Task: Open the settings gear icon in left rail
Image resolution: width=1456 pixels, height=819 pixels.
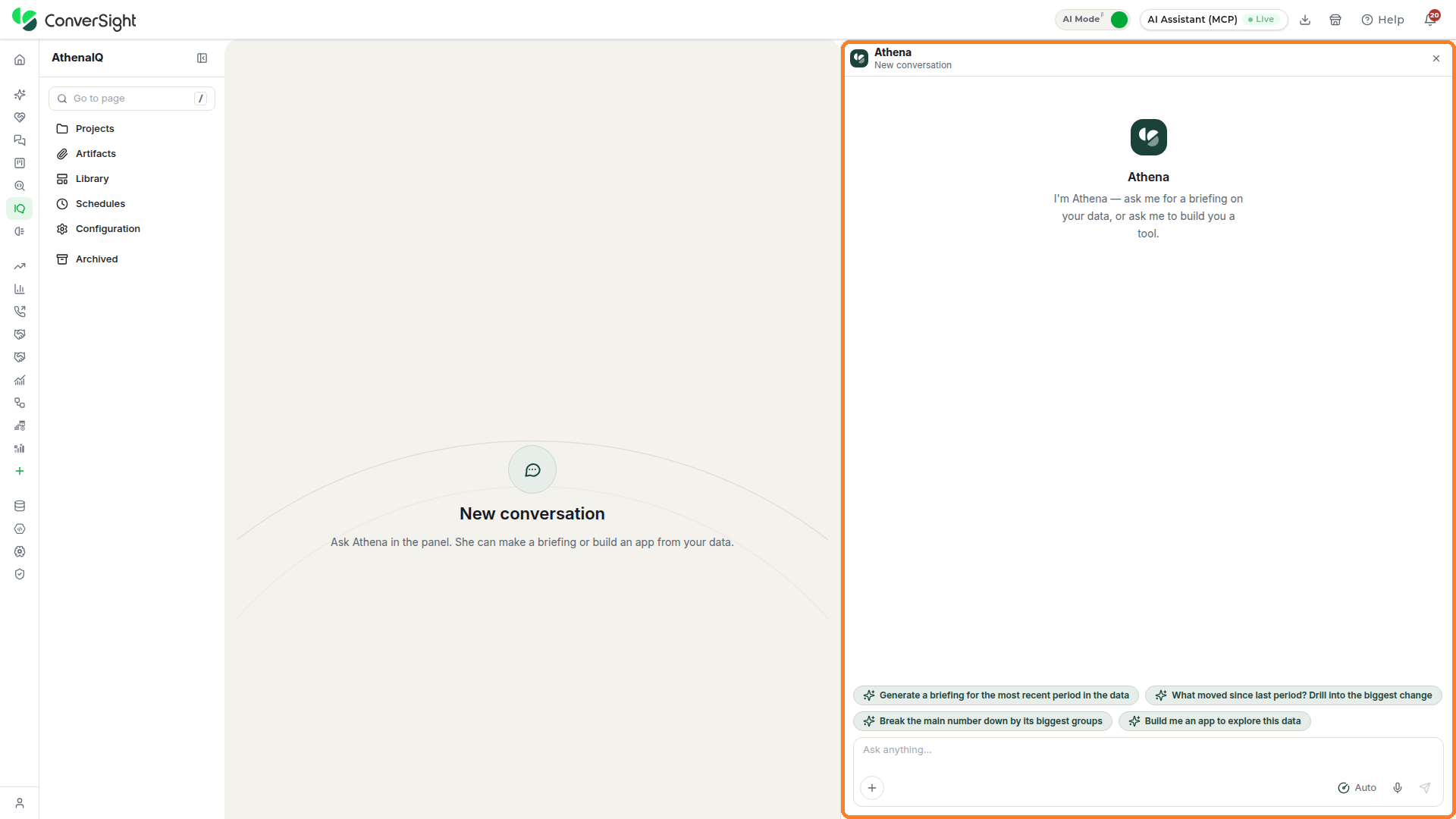Action: tap(20, 551)
